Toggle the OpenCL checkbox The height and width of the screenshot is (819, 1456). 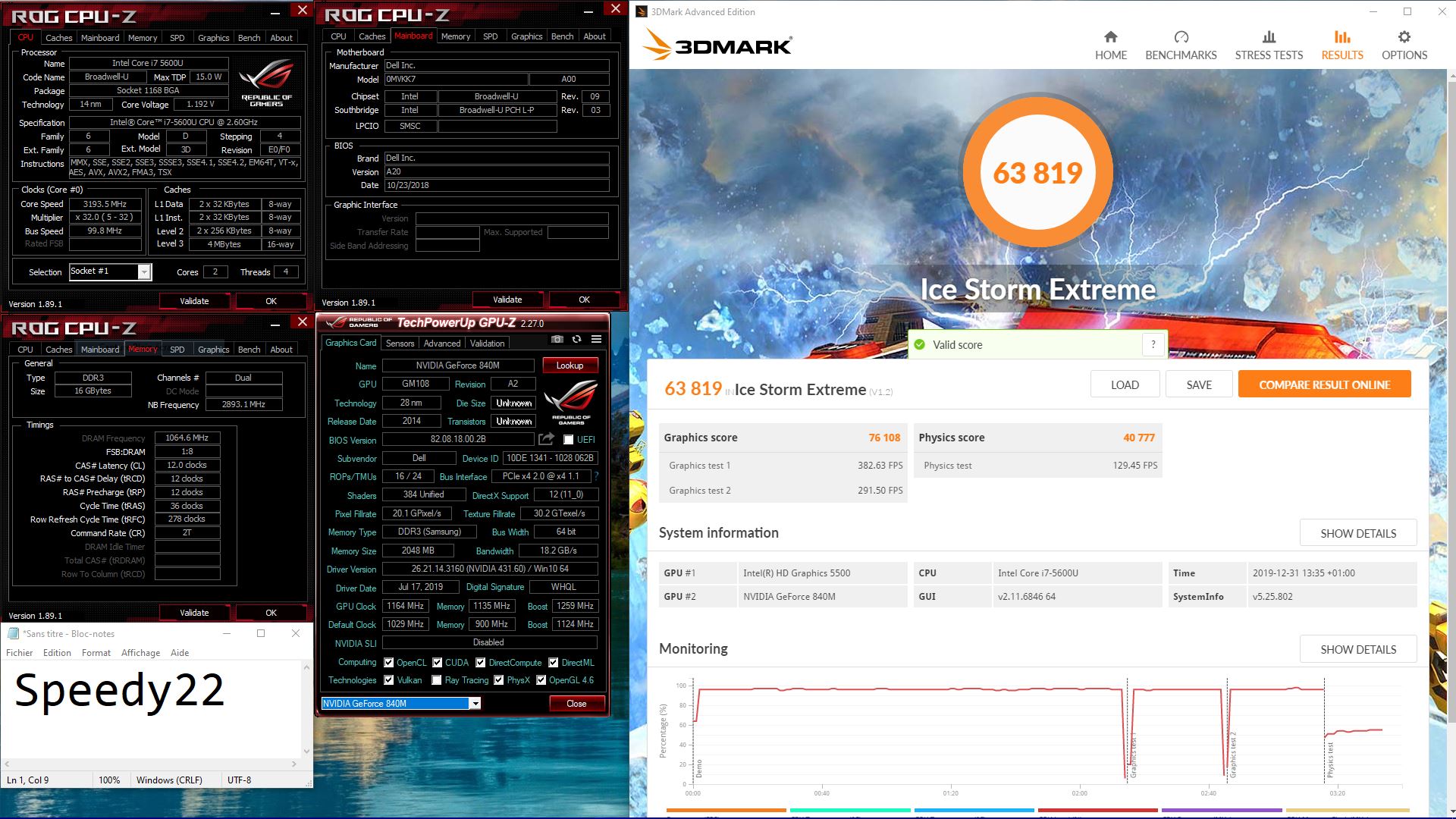coord(388,662)
